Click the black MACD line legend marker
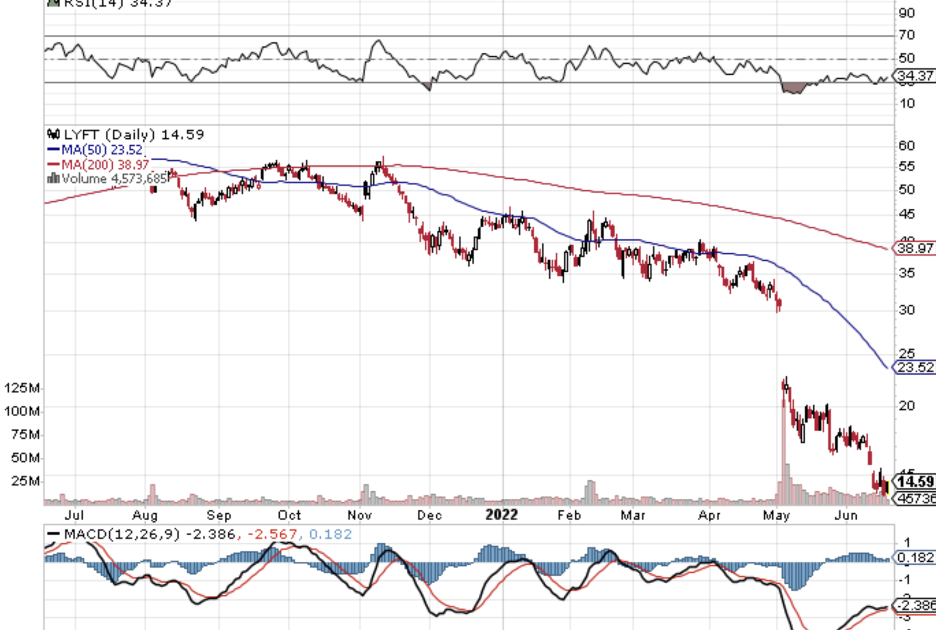The image size is (936, 630). 53,535
